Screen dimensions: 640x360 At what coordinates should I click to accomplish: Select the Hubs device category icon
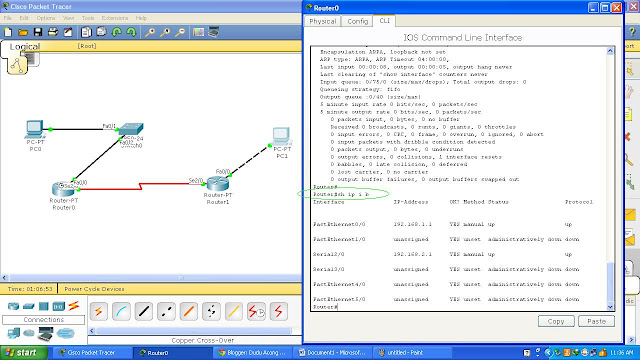(x=44, y=306)
